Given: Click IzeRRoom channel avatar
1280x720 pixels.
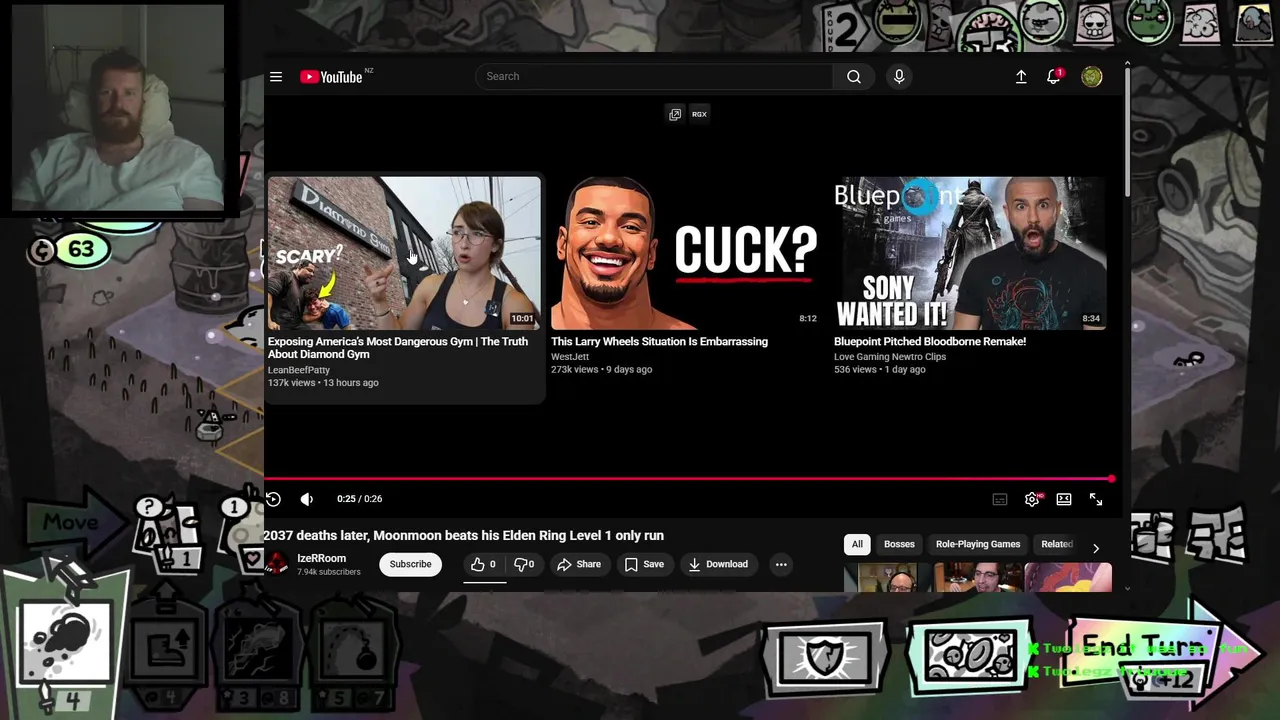Looking at the screenshot, I should (x=277, y=564).
